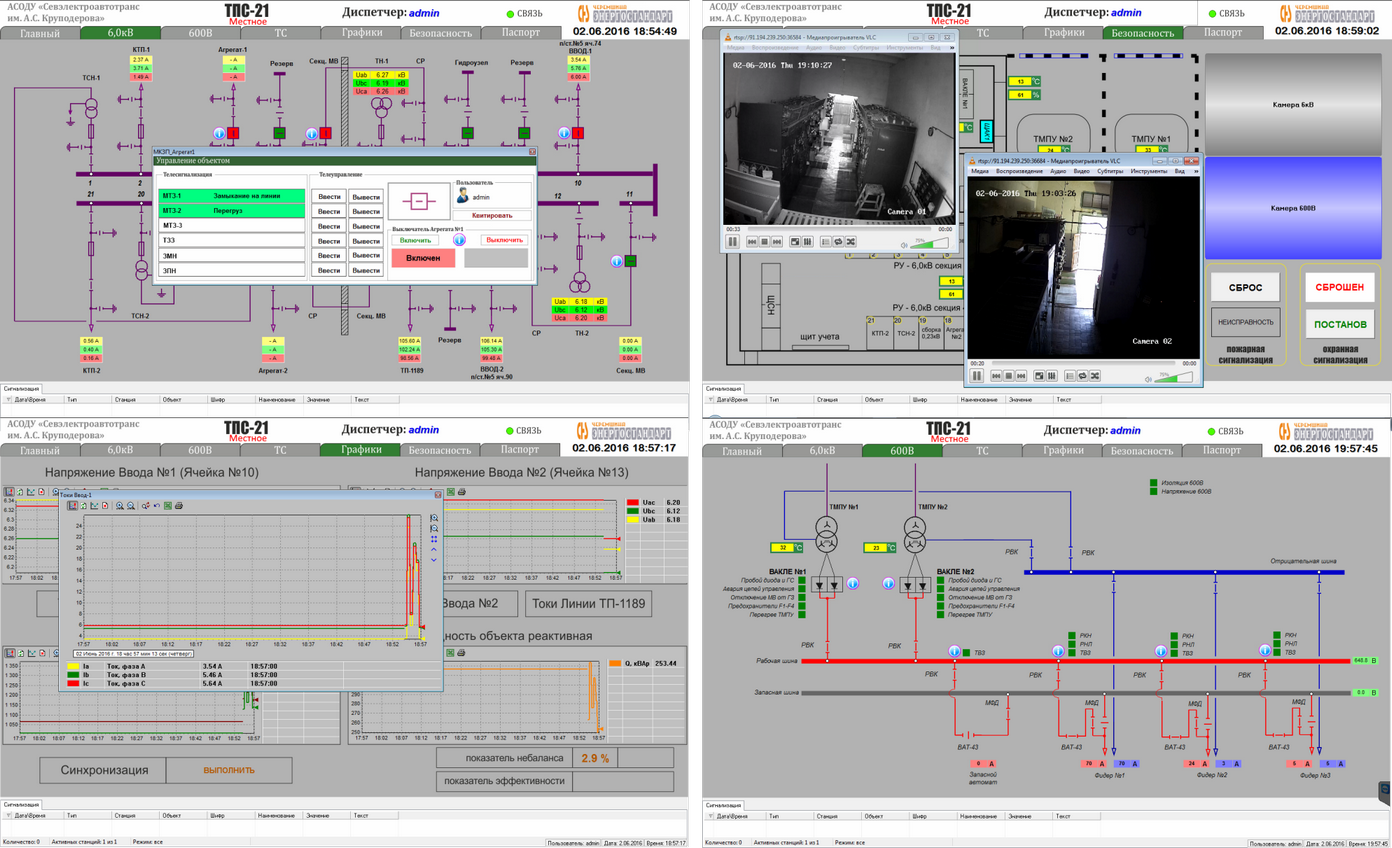Click zoom-in magnifier in Токи Ввод-1 toolbar

(x=120, y=506)
